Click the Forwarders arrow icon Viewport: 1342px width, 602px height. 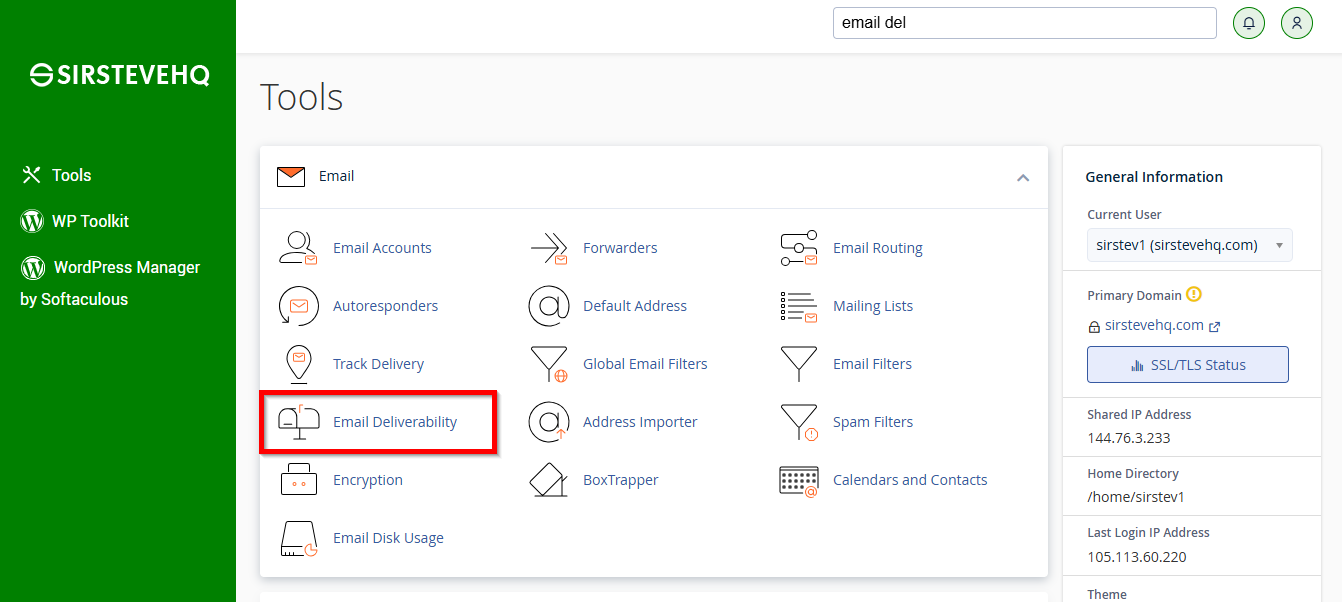tap(548, 248)
